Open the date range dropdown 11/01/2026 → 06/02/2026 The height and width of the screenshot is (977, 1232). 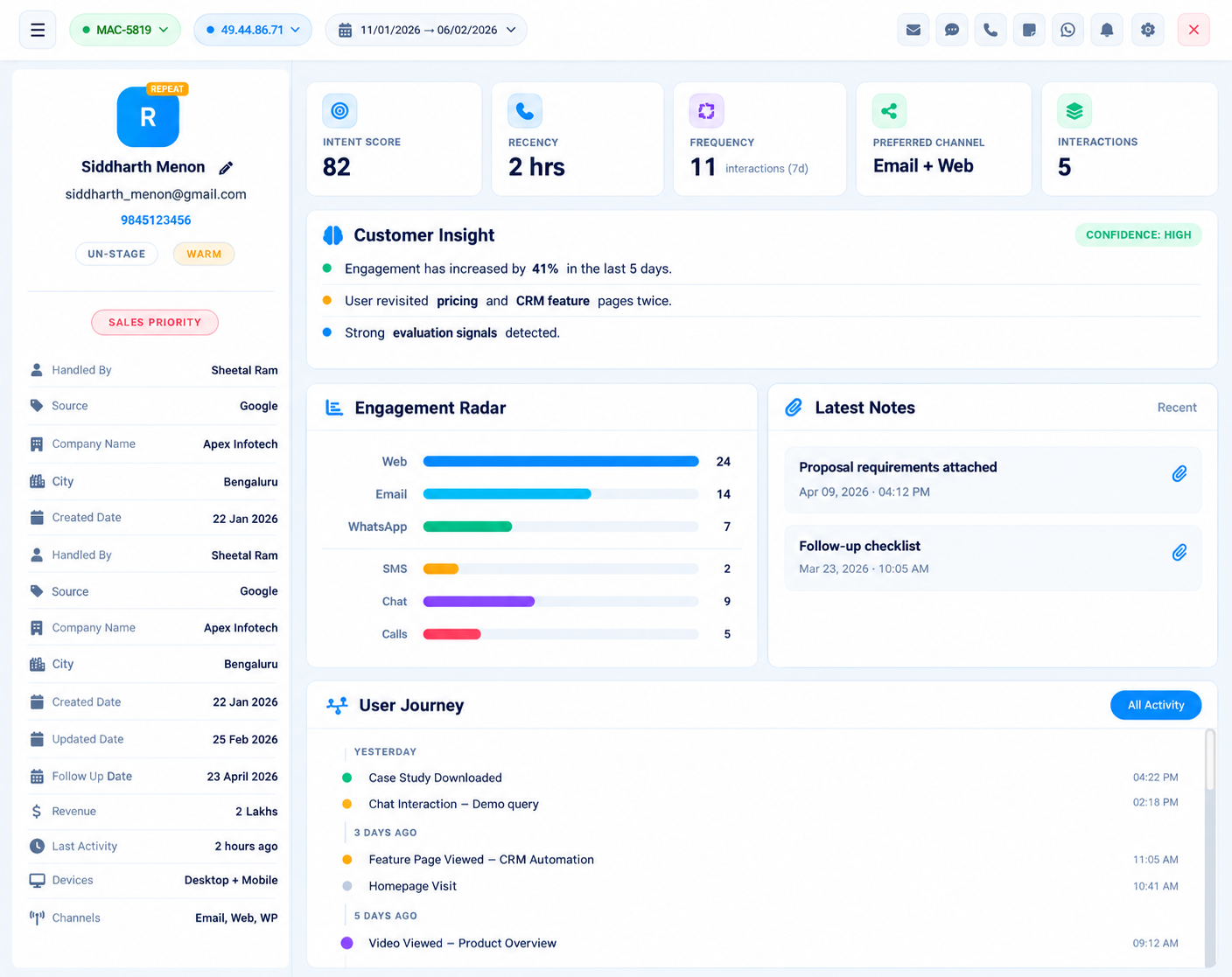point(426,30)
